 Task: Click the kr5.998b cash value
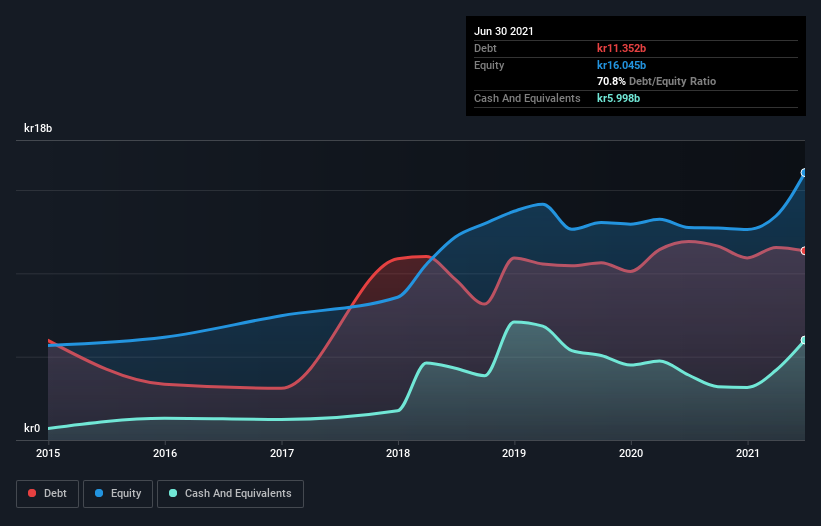pos(618,98)
